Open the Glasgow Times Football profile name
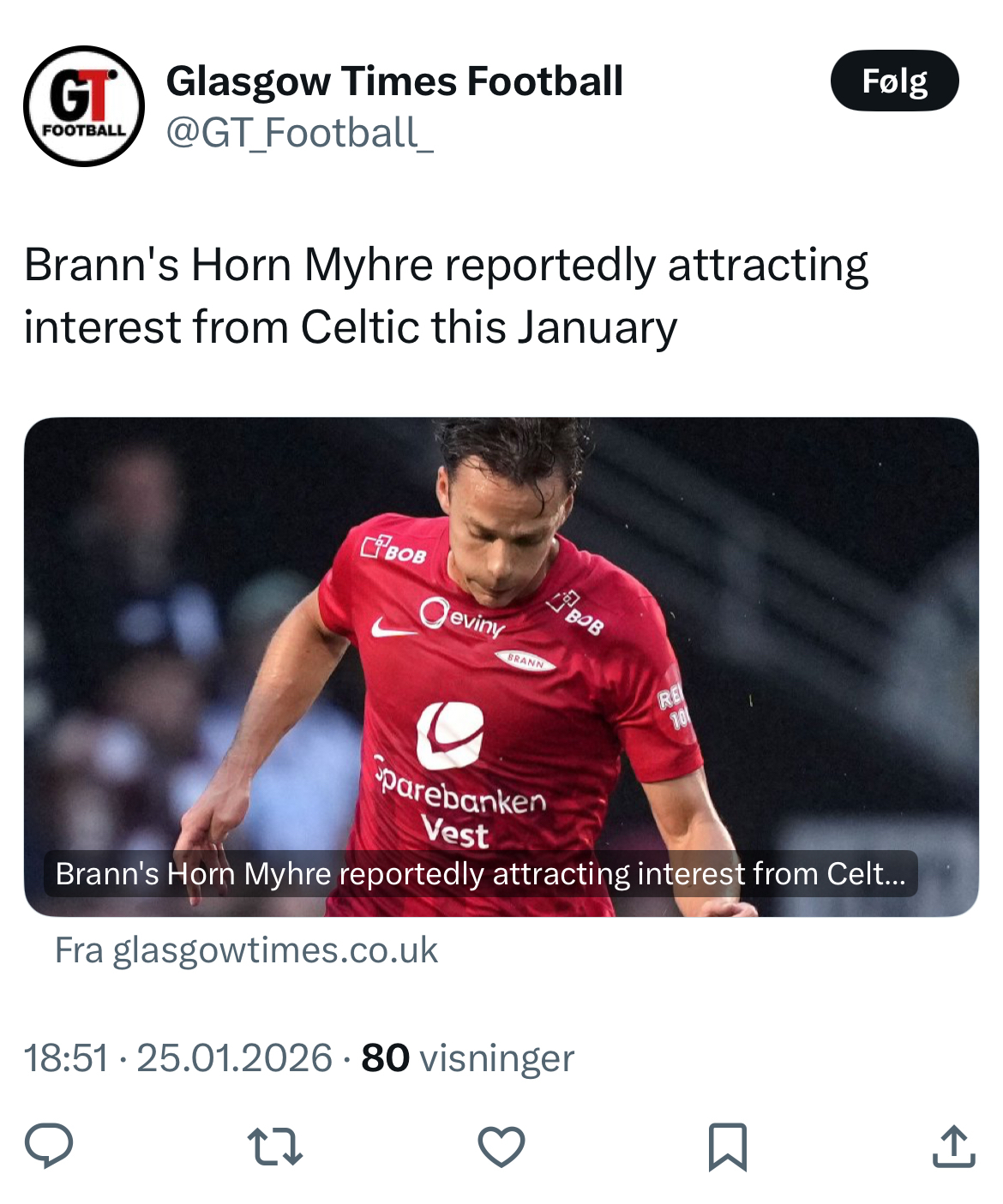 pos(394,81)
